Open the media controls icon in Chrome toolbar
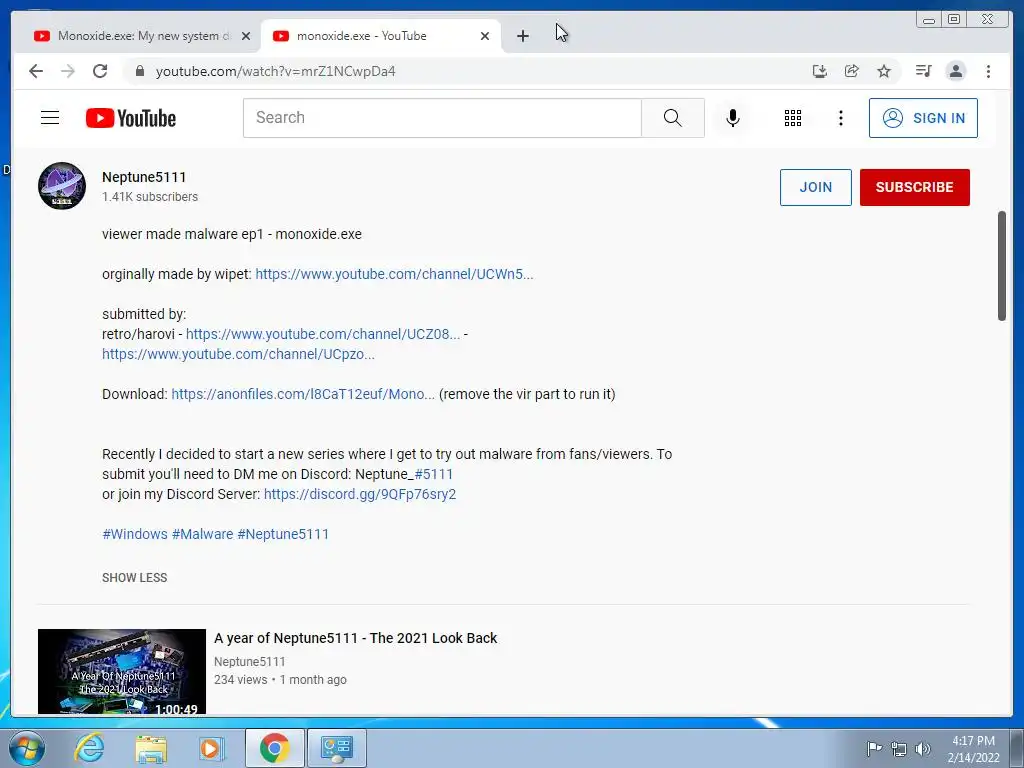1024x768 pixels. (x=923, y=71)
